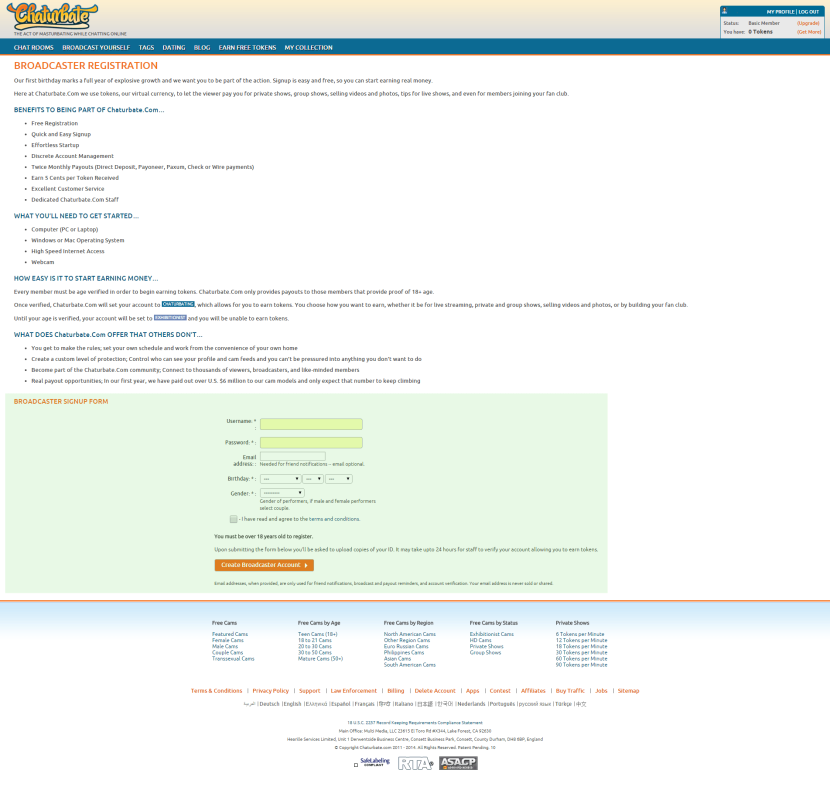Click the RTA badge in footer
Image resolution: width=830 pixels, height=794 pixels.
[x=415, y=763]
